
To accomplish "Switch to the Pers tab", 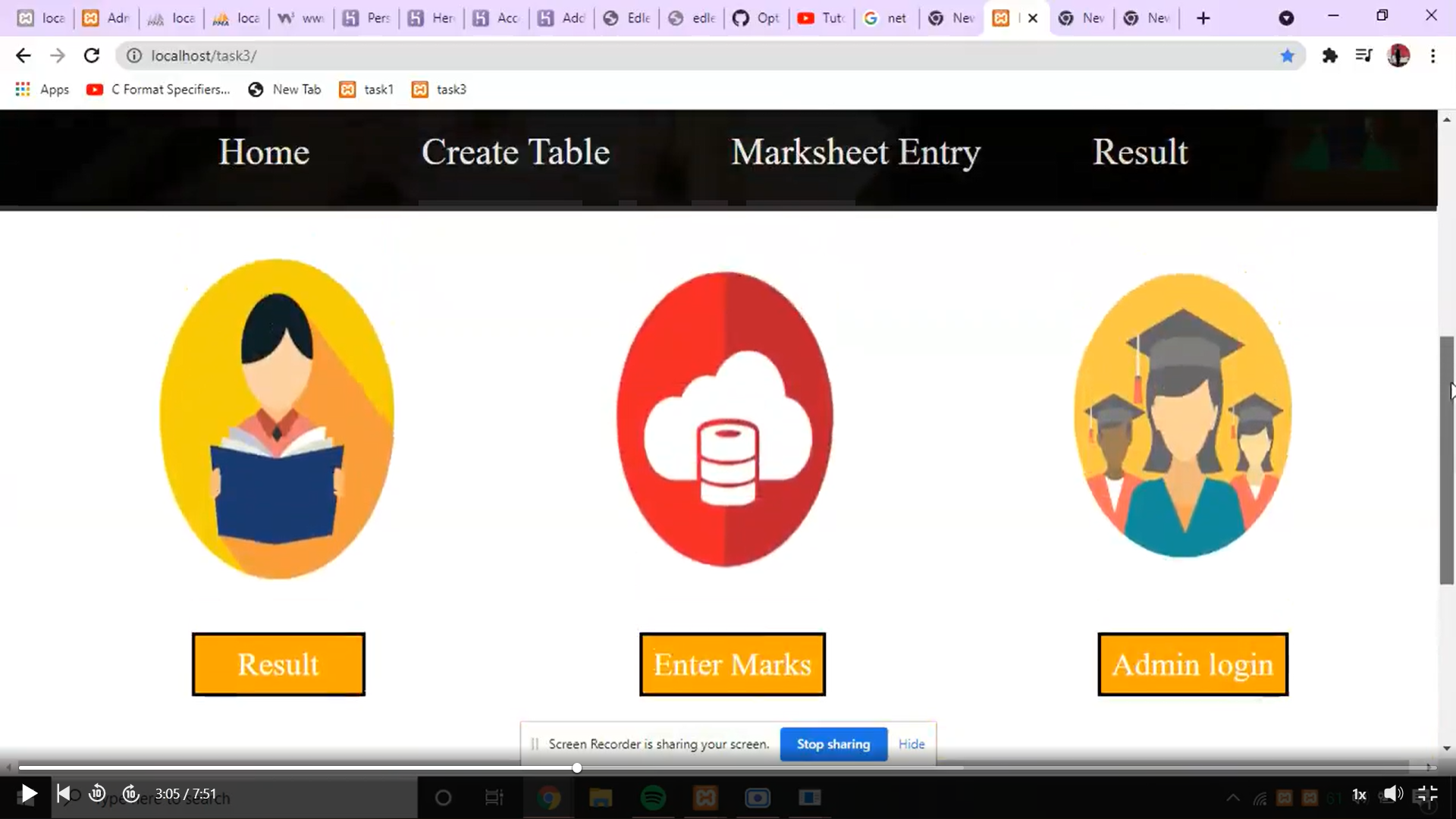I will [367, 18].
